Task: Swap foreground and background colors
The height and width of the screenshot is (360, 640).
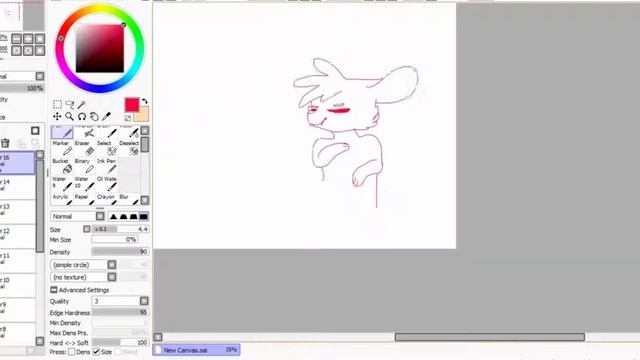Action: pyautogui.click(x=144, y=101)
